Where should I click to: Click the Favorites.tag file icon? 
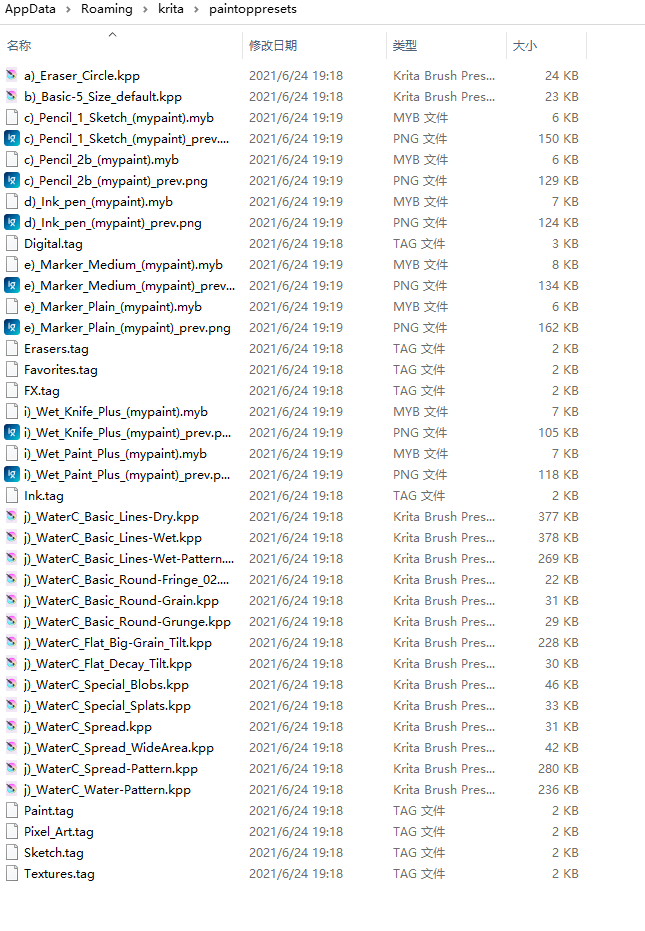(x=11, y=369)
